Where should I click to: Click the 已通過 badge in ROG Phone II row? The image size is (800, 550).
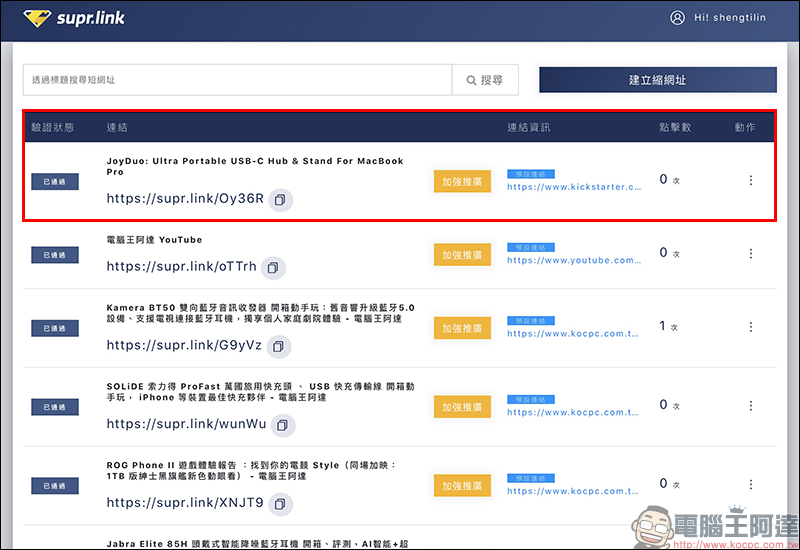[x=55, y=486]
